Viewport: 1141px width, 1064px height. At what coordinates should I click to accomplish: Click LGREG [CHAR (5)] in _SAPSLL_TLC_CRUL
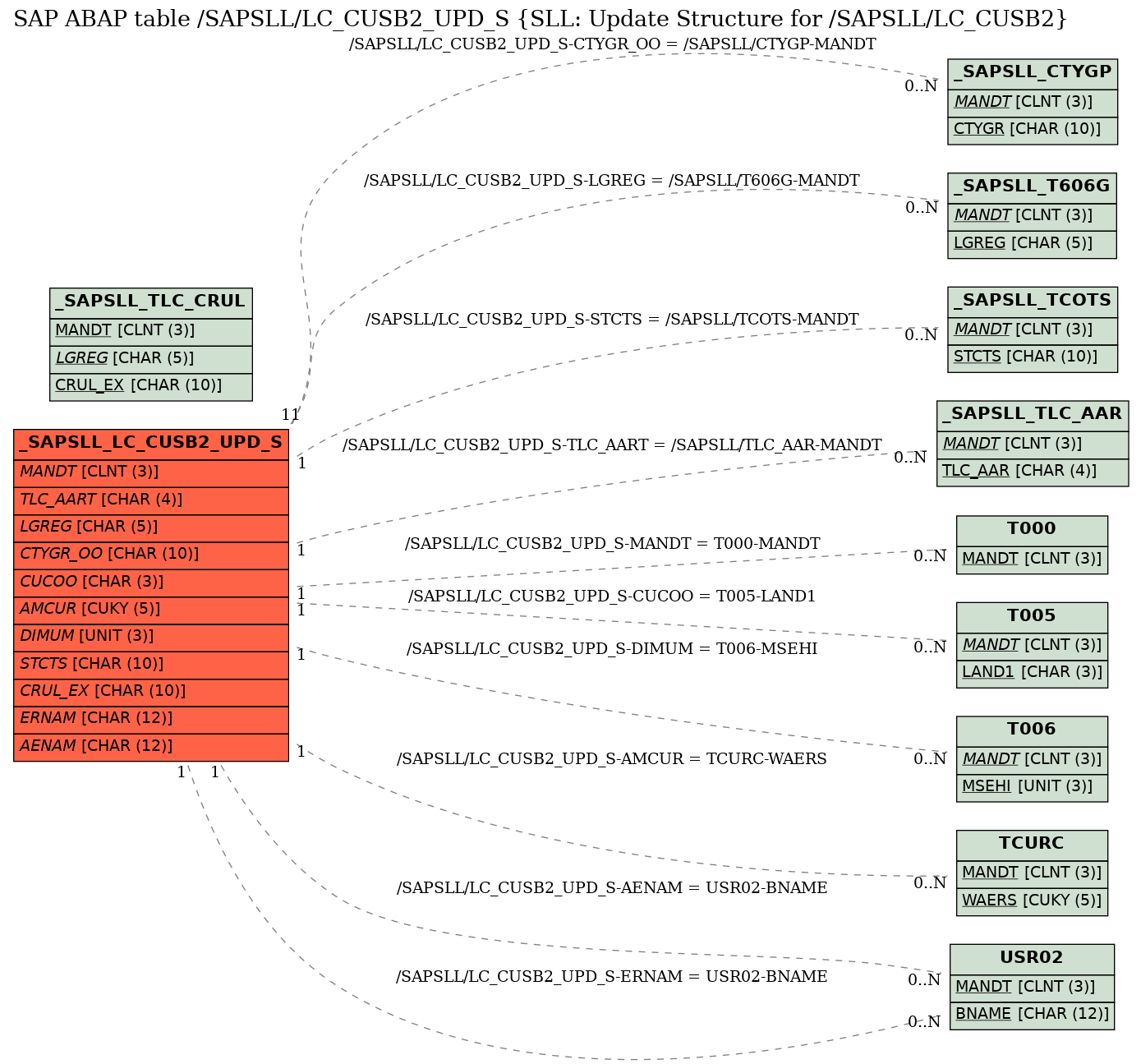click(151, 359)
